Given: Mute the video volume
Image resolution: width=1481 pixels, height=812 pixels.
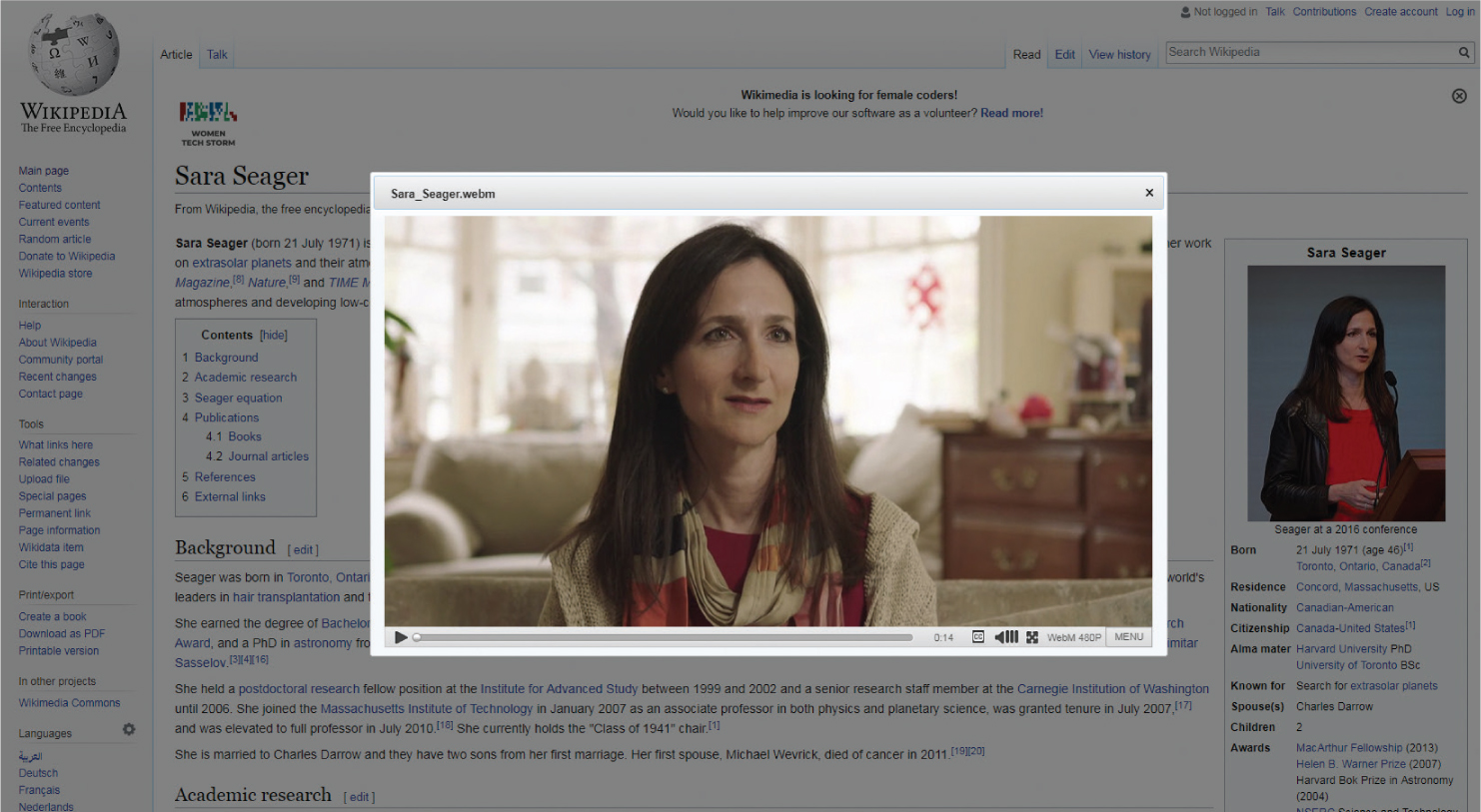Looking at the screenshot, I should [1006, 637].
